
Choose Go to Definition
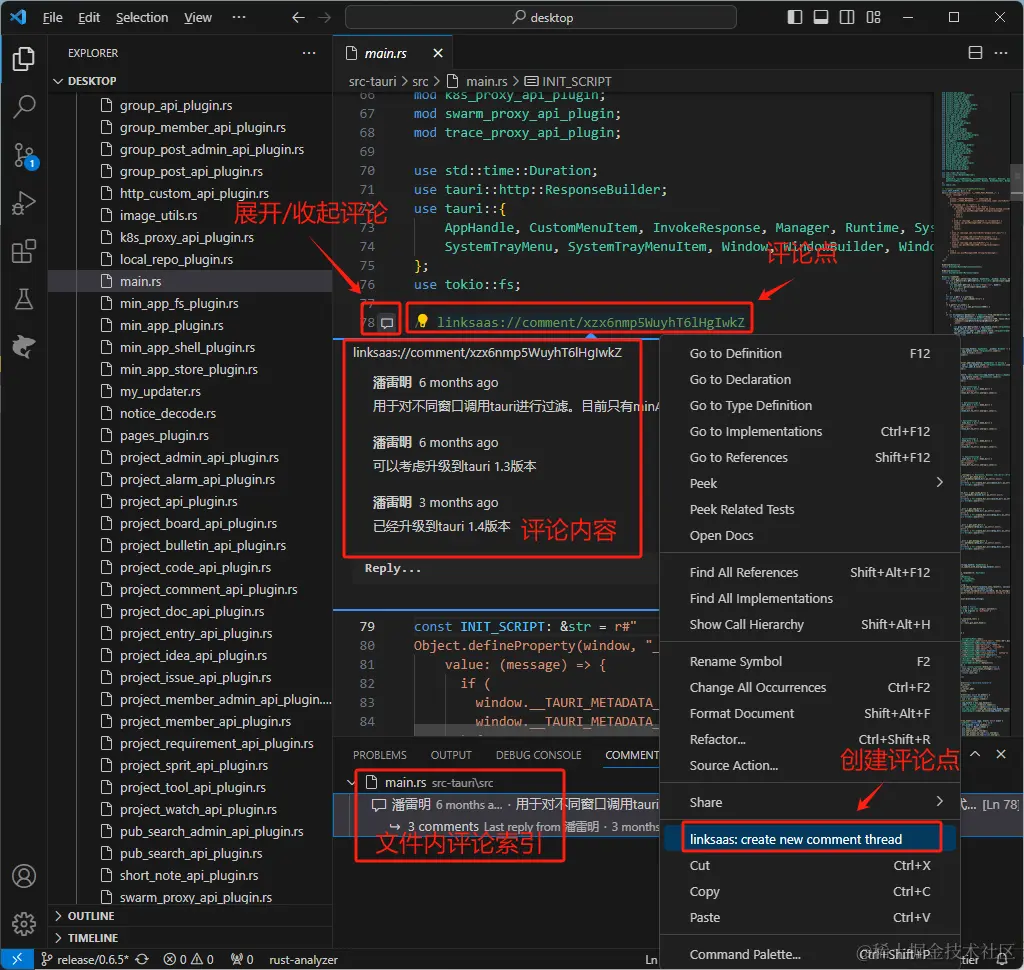(810, 353)
